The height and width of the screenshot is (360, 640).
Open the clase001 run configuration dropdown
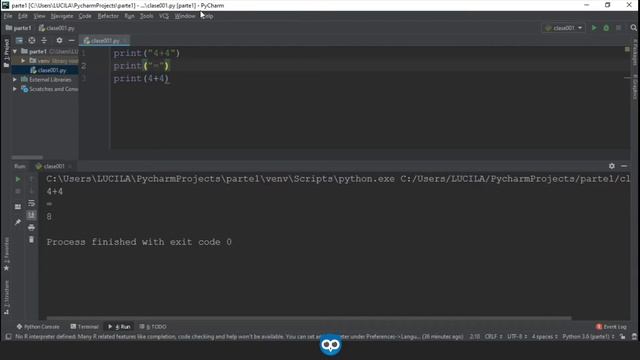click(x=564, y=28)
